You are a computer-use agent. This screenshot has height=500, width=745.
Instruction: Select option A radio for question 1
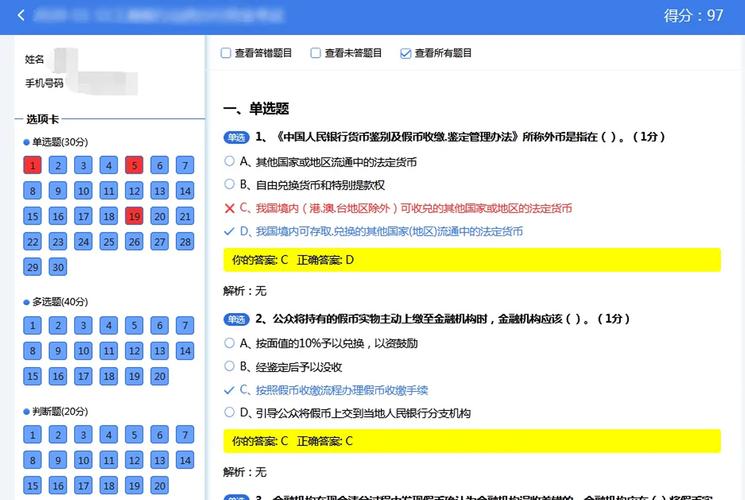pos(230,161)
